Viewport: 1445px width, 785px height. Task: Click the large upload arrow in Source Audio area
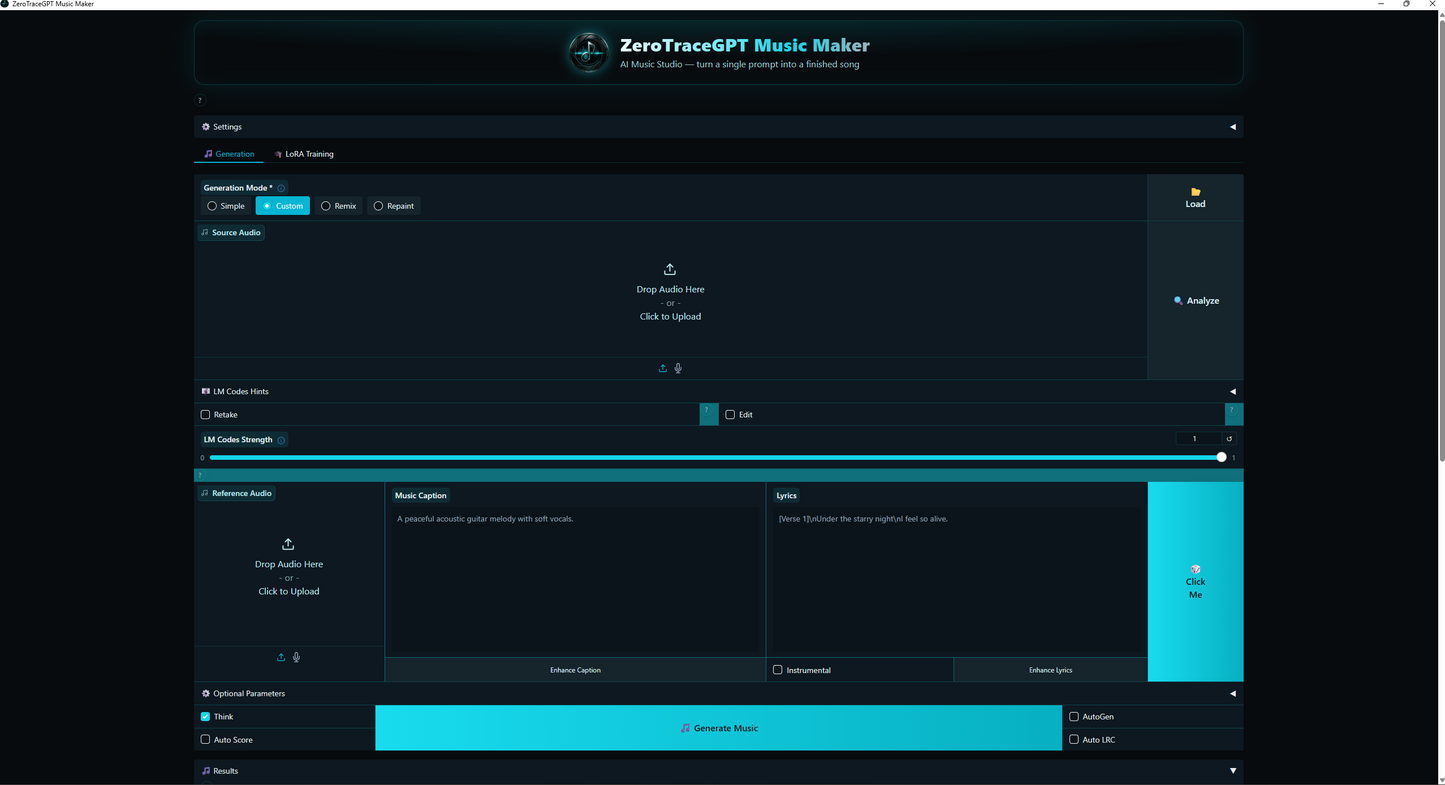(670, 270)
